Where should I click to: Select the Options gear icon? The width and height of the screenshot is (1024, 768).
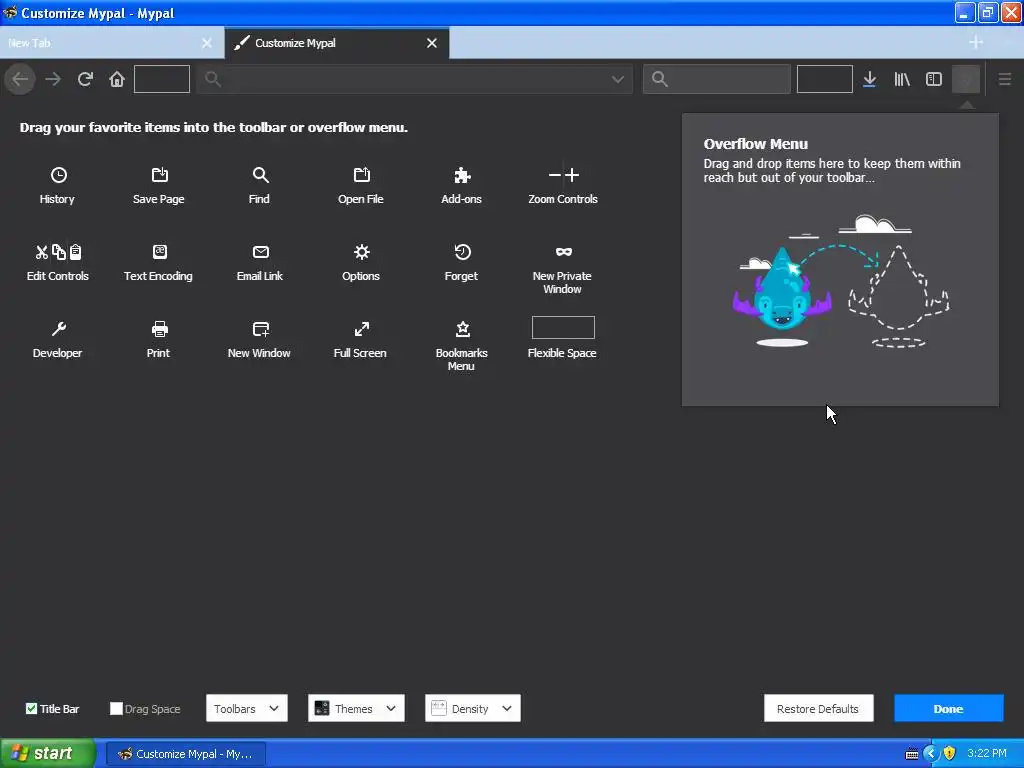[x=361, y=252]
